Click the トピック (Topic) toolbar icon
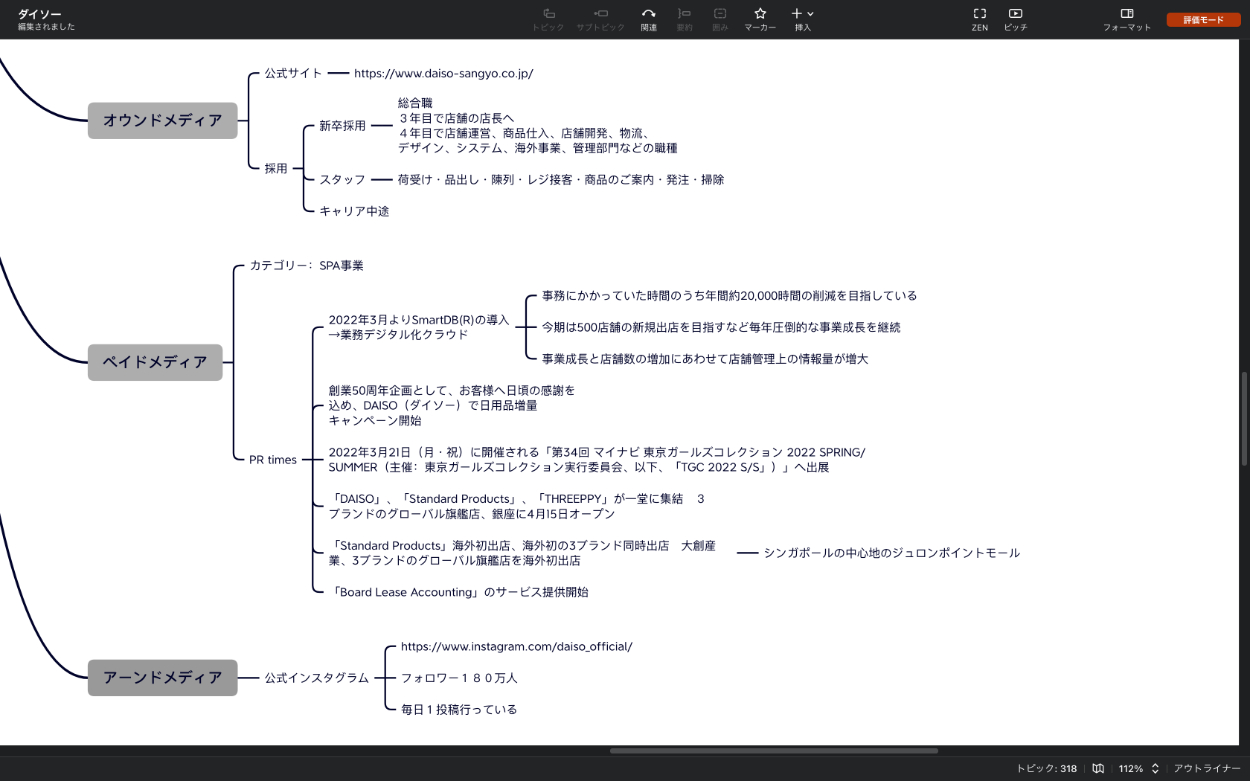Screen dimensions: 1250x781 (x=548, y=14)
